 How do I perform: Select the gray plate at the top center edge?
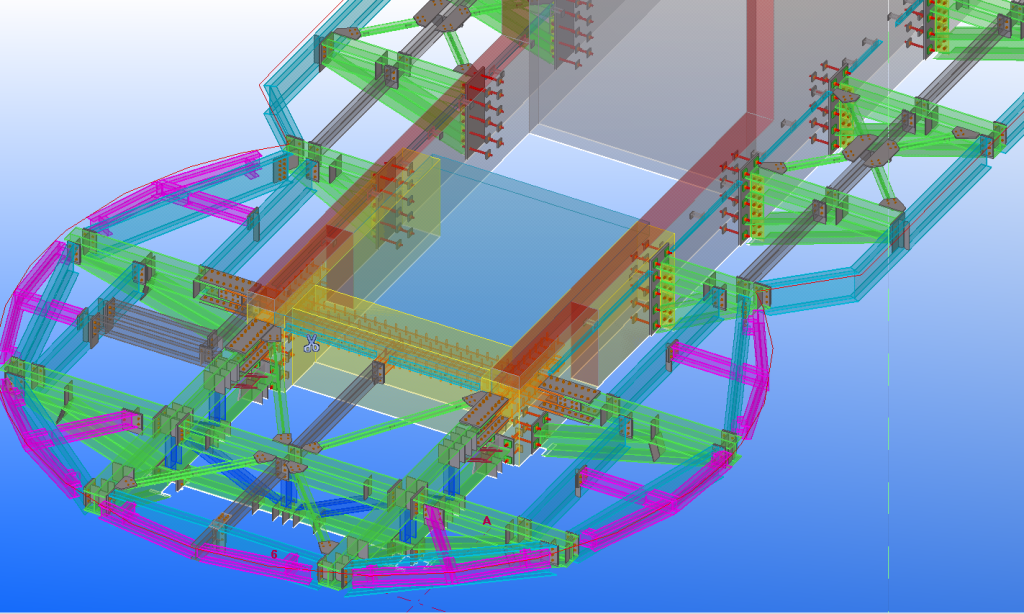pyautogui.click(x=440, y=14)
